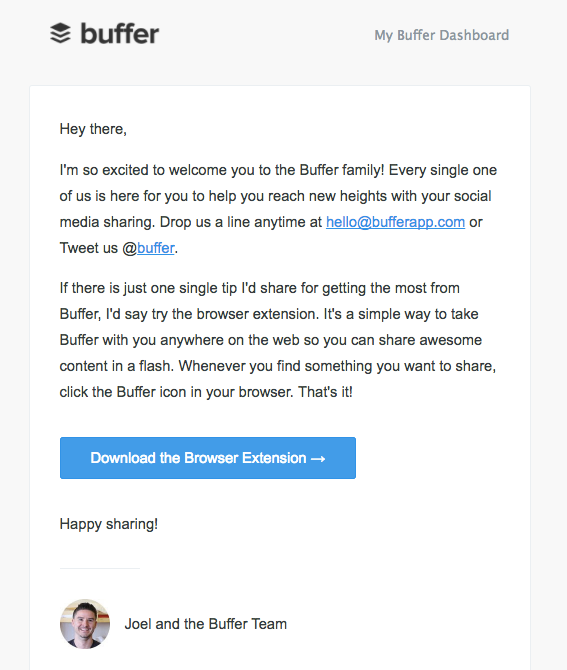
Task: Click the buffer wordmark in the header
Action: point(120,33)
